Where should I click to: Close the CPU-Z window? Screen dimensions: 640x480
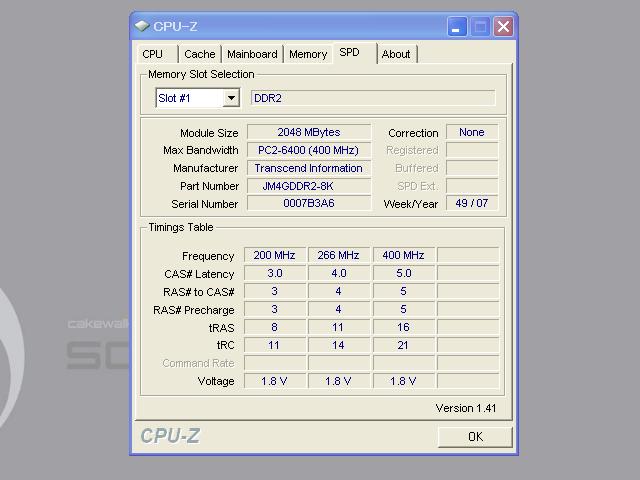coord(503,27)
